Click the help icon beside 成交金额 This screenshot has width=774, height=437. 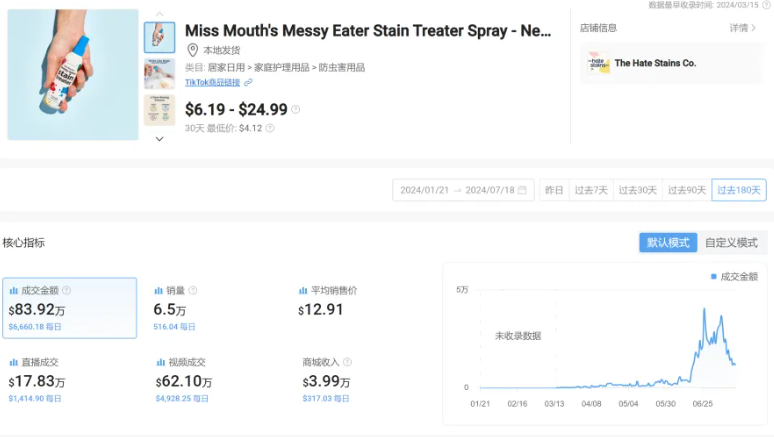(67, 290)
